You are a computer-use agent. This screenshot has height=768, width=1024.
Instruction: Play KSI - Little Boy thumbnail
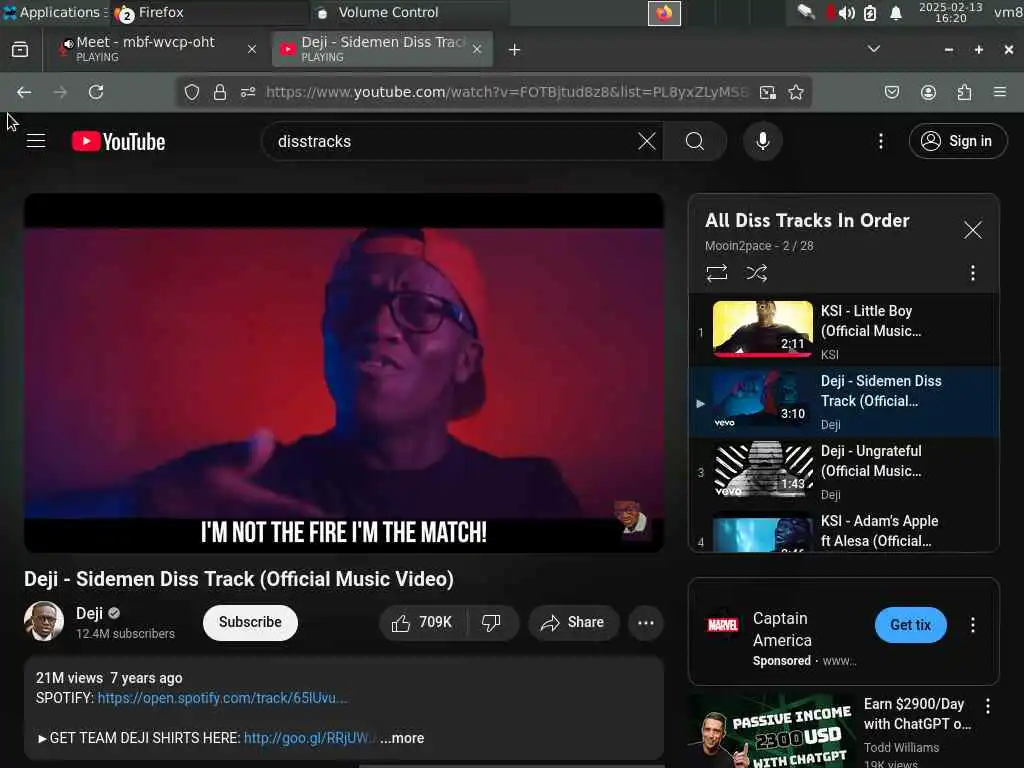coord(762,328)
